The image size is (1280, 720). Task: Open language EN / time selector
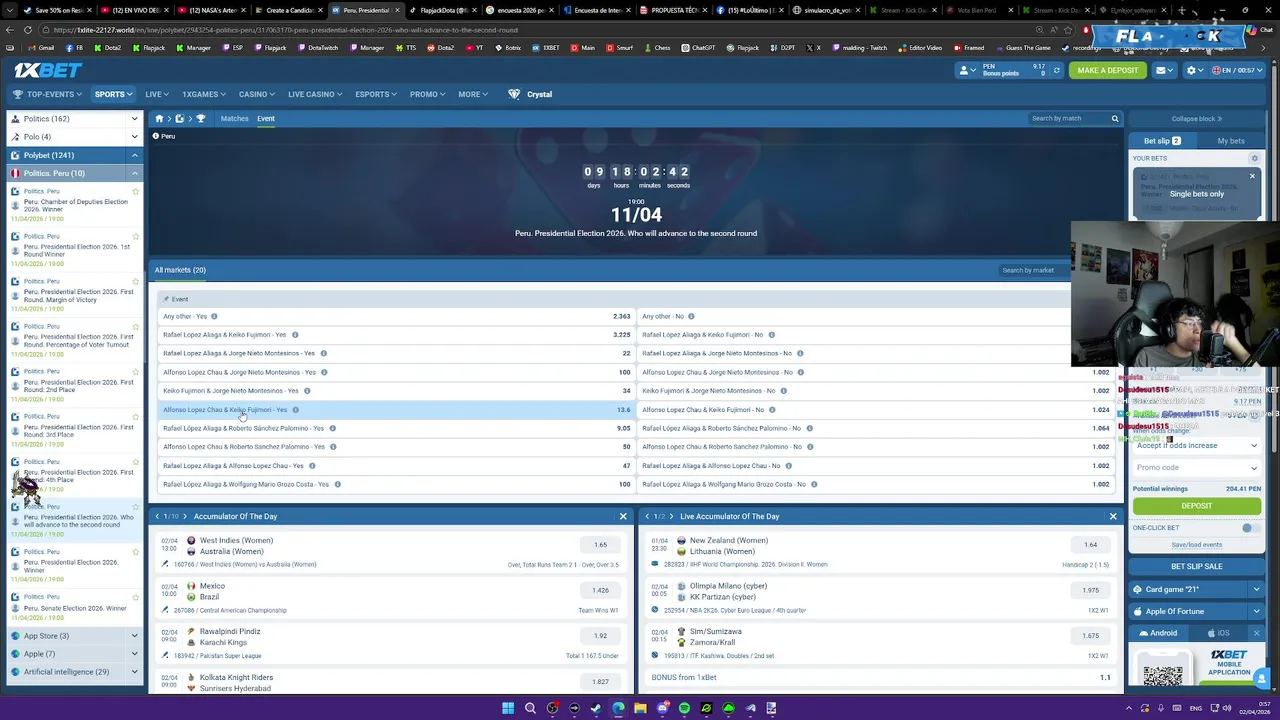click(x=1236, y=70)
